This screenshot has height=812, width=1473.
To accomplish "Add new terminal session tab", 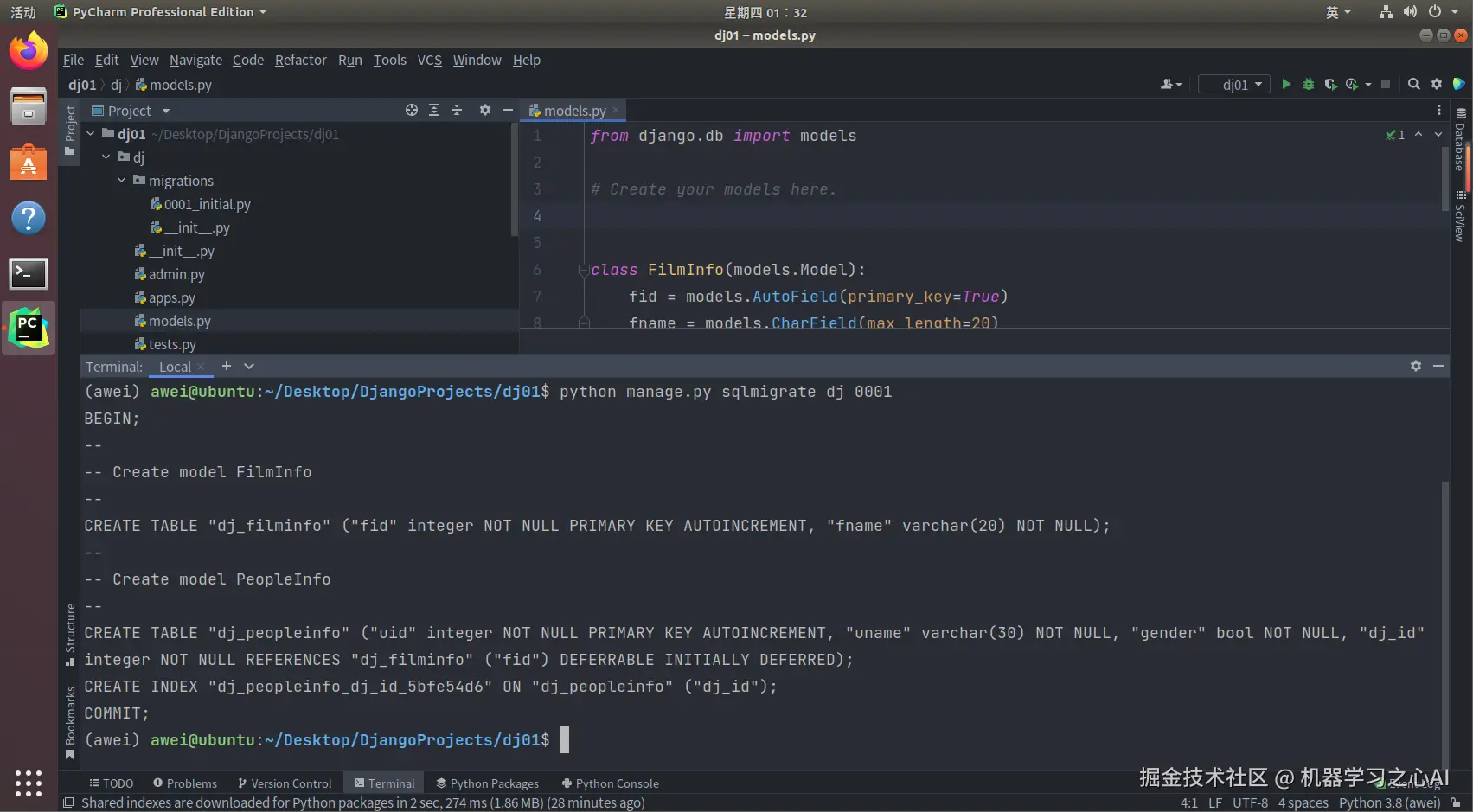I will click(227, 366).
